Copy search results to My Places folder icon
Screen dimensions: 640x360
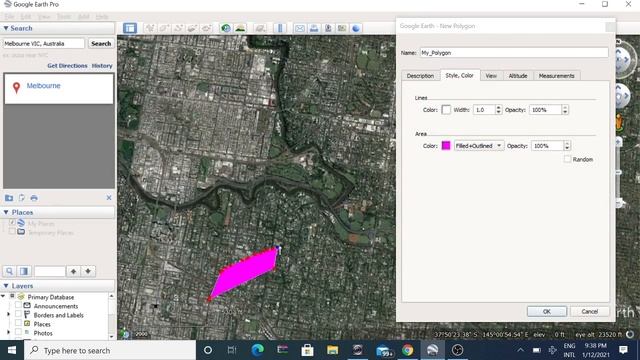(9, 198)
